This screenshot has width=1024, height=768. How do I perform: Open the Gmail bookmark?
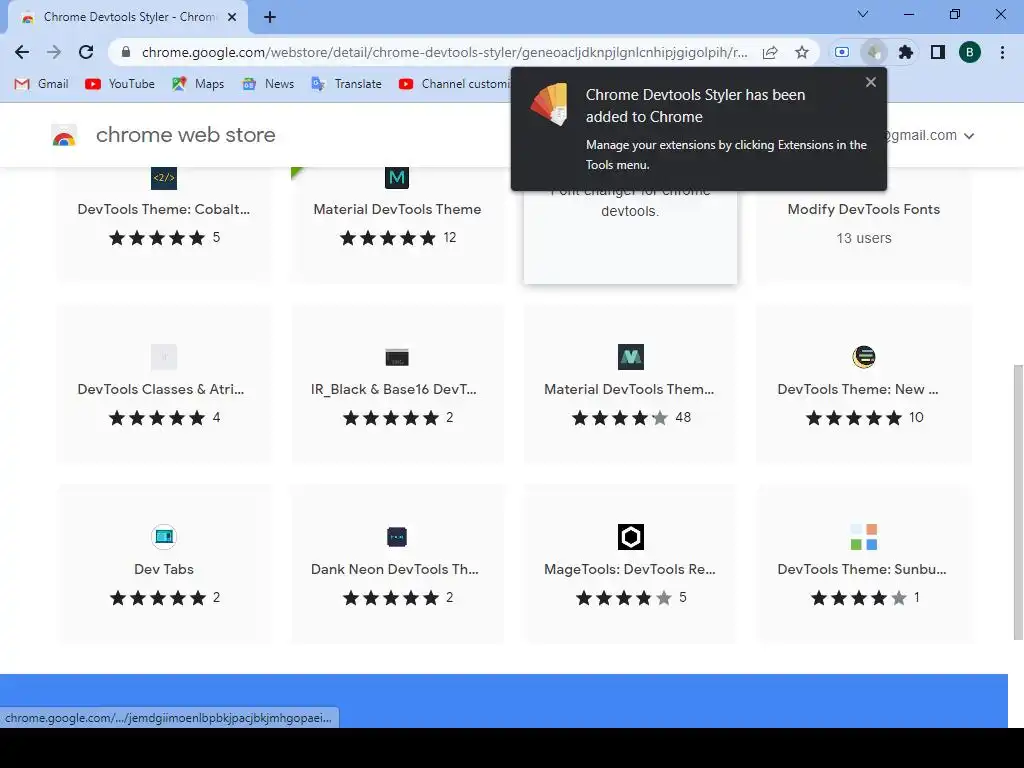click(42, 84)
